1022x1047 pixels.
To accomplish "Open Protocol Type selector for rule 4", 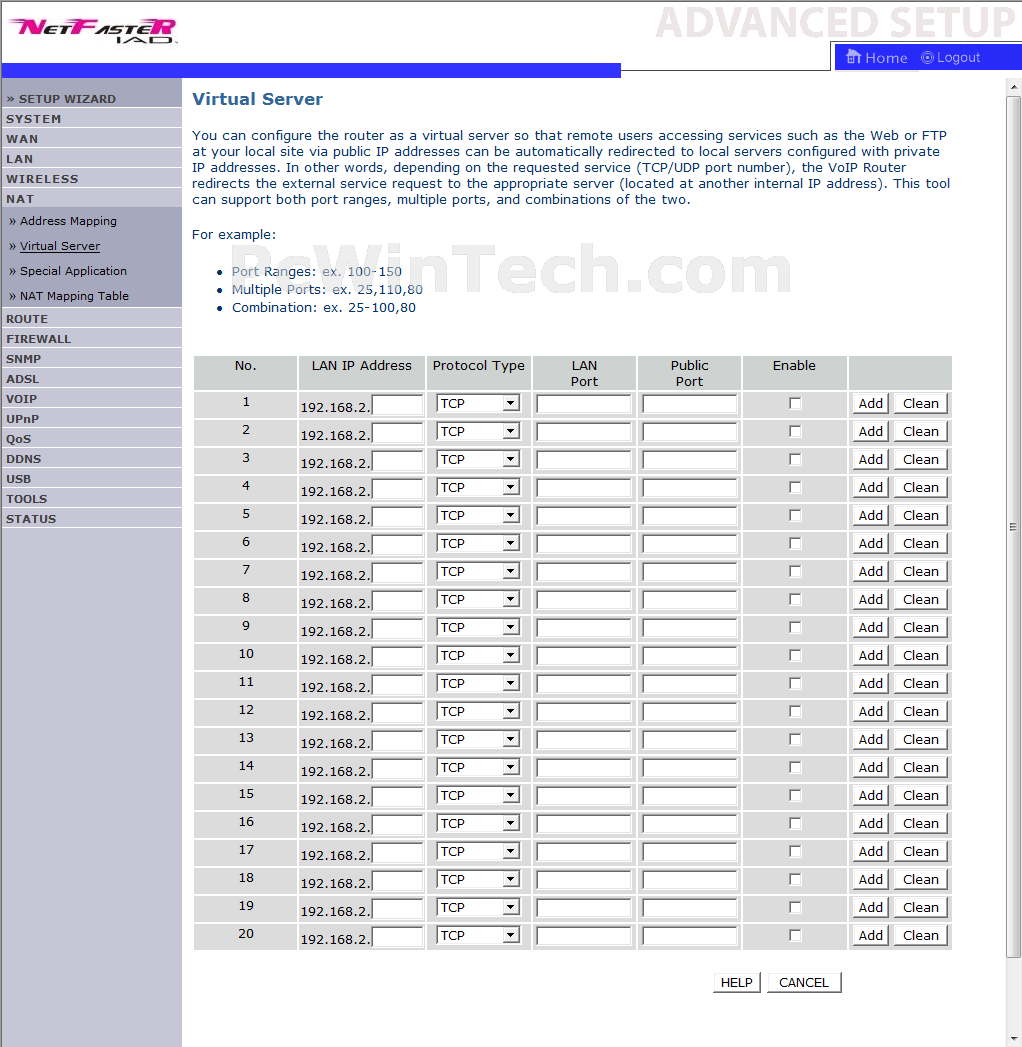I will click(478, 487).
